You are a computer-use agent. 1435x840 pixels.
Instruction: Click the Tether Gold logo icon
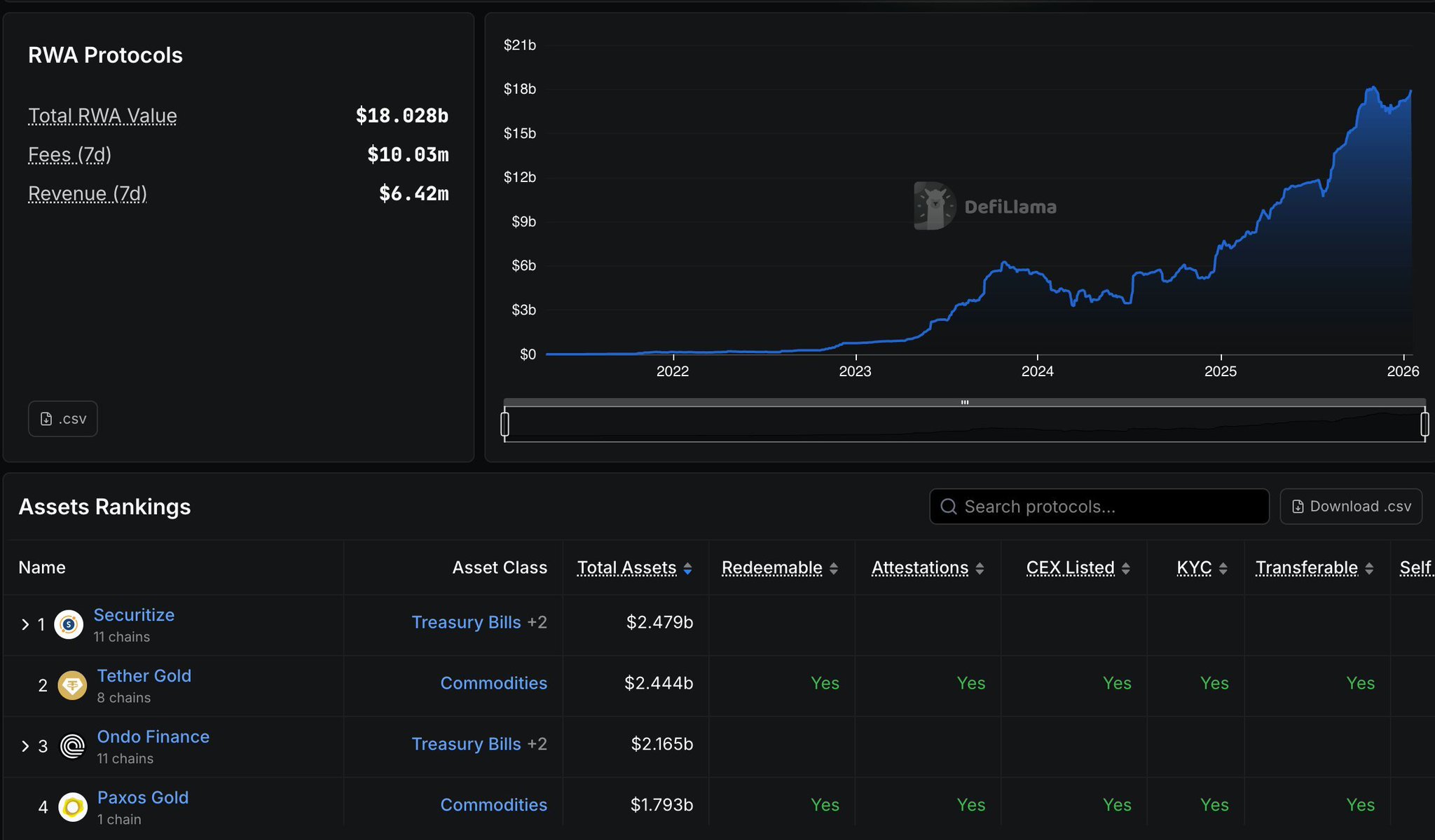tap(72, 685)
